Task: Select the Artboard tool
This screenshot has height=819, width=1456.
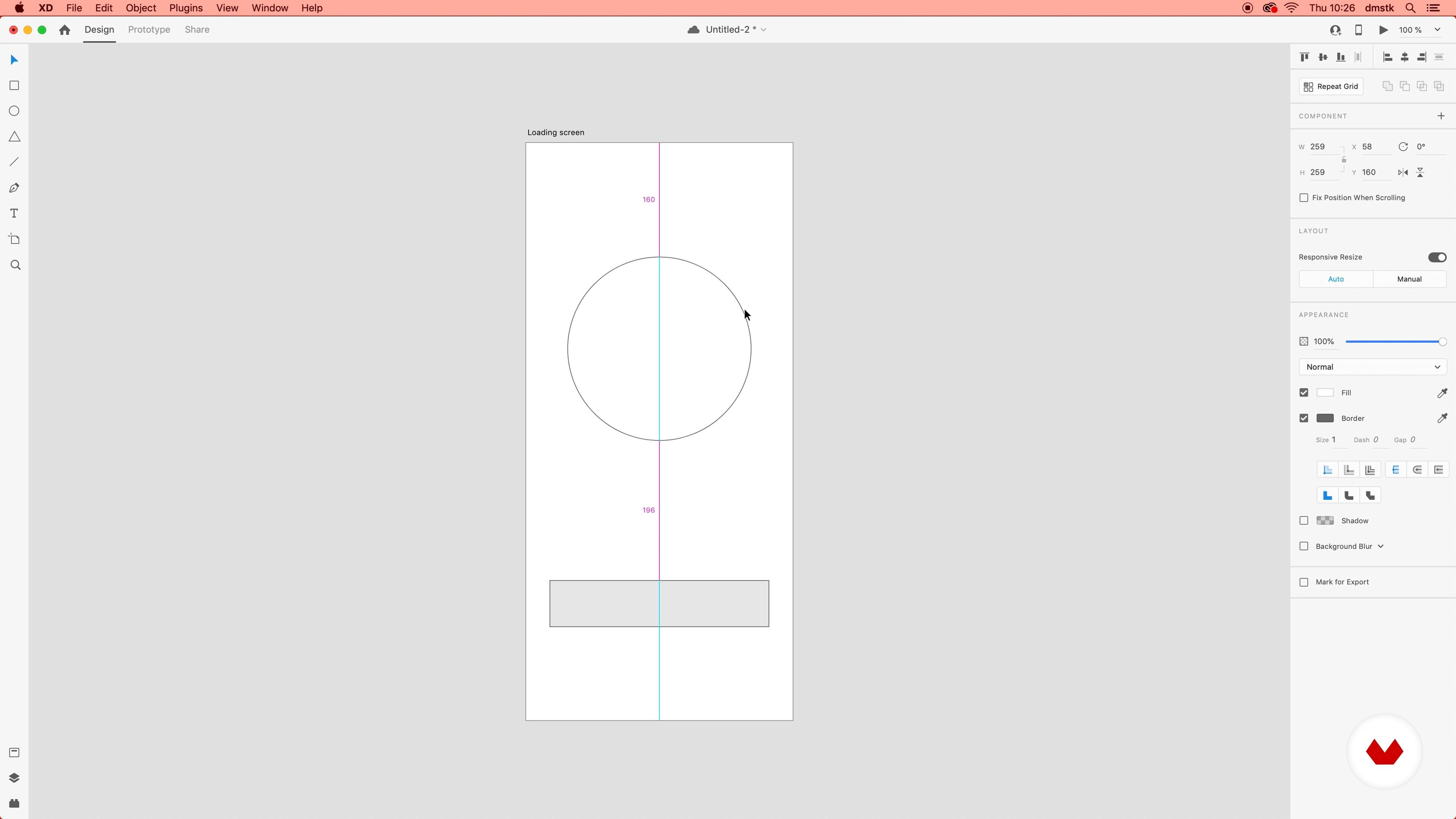Action: point(14,239)
